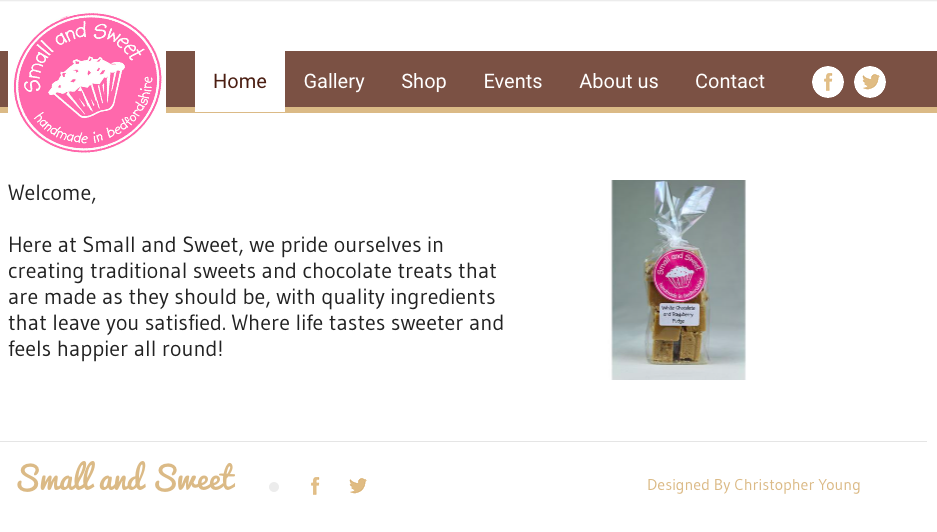
Task: Click the small grey dot in the footer
Action: (274, 487)
